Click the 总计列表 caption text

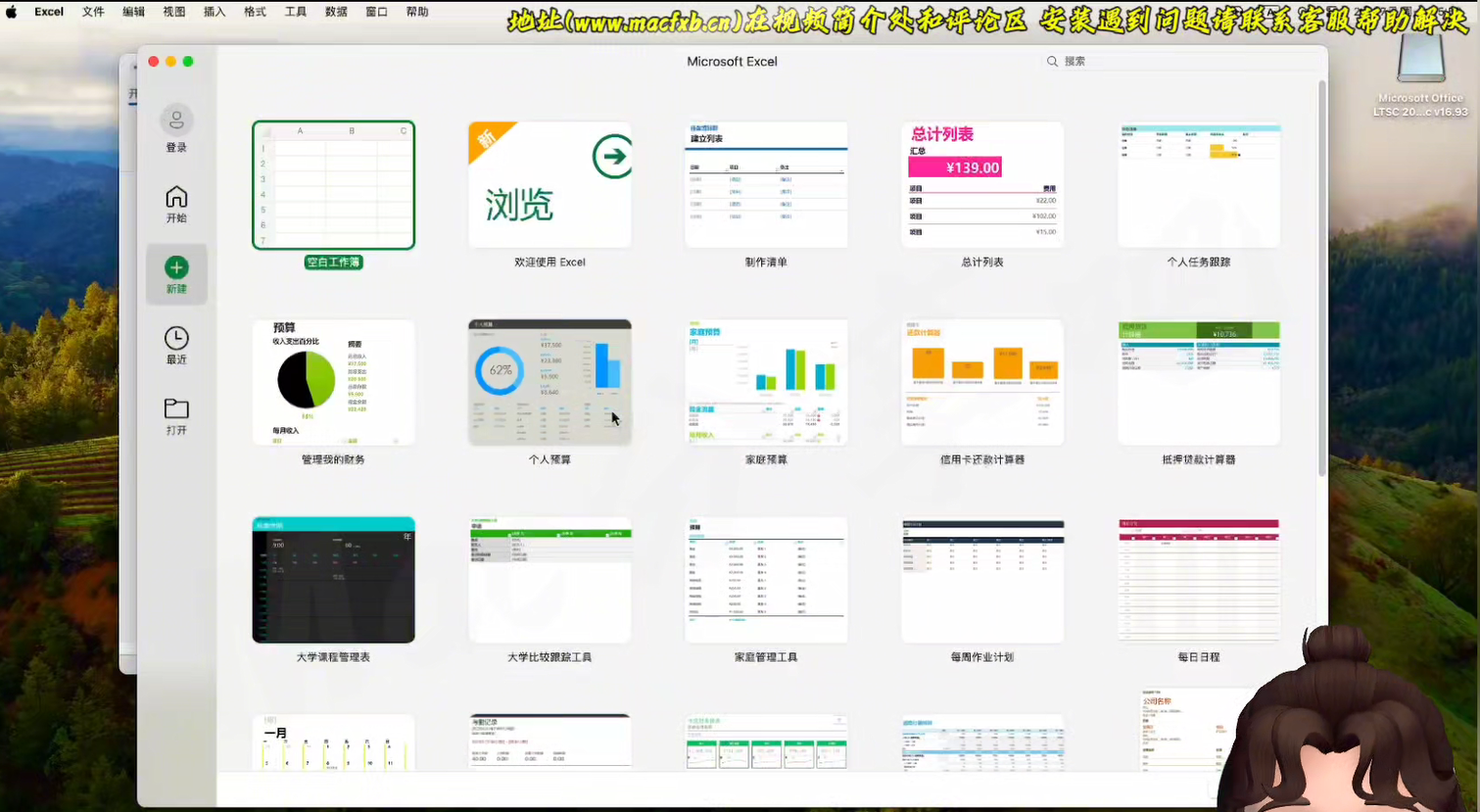click(982, 263)
